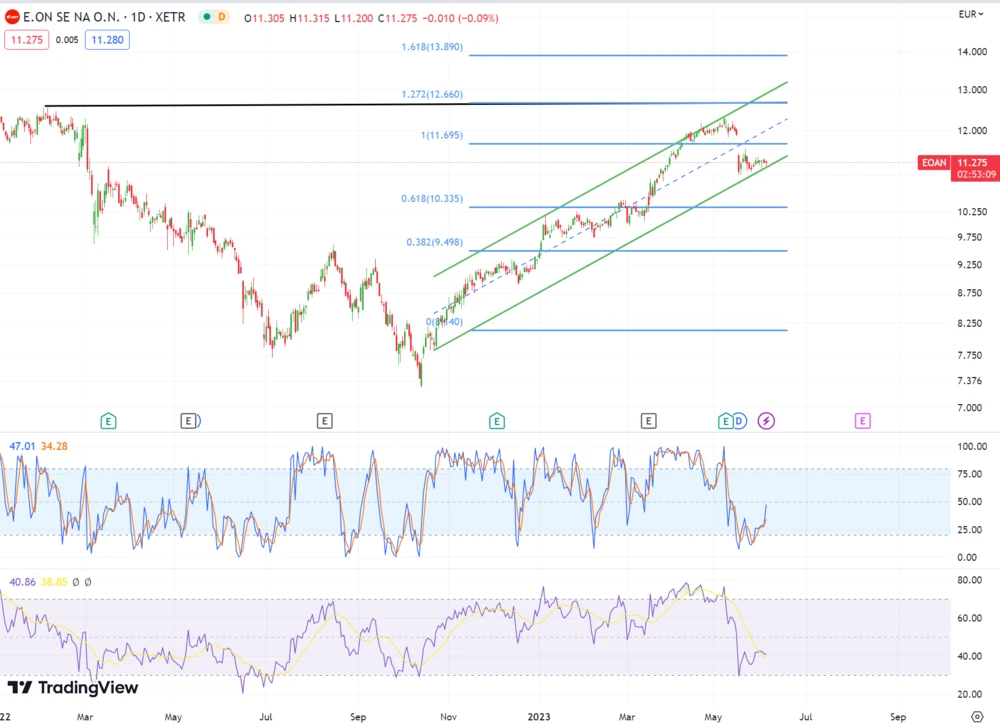Open the E.ON SE NA O.N. symbol title
The width and height of the screenshot is (1000, 727).
coord(75,16)
